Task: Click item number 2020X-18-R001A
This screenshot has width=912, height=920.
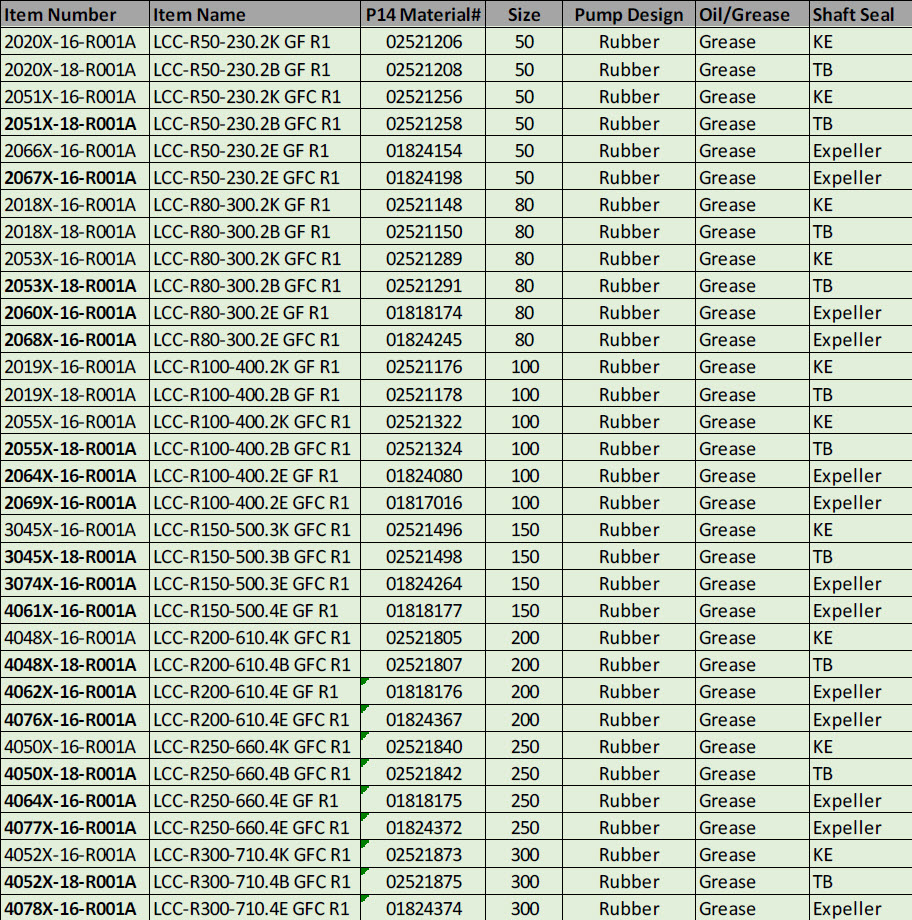Action: coord(75,69)
